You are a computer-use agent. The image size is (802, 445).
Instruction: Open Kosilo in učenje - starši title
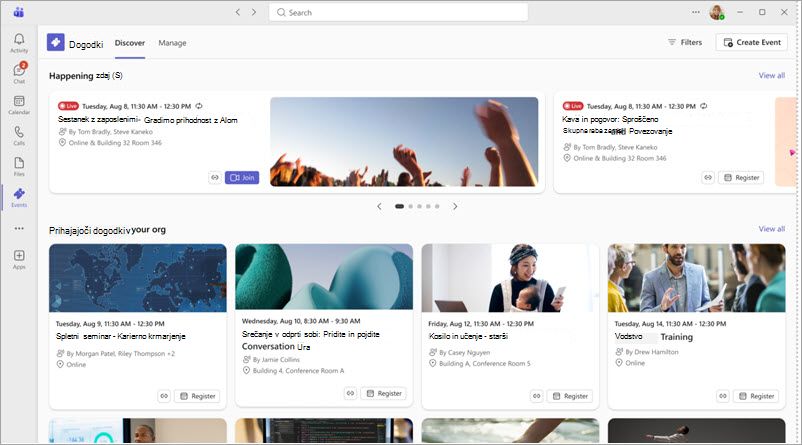pyautogui.click(x=468, y=336)
